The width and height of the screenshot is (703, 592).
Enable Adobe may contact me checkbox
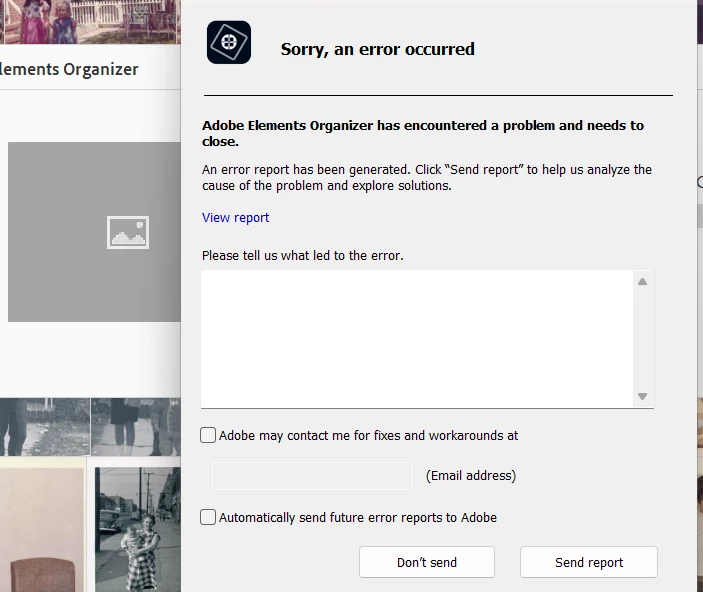click(x=208, y=435)
